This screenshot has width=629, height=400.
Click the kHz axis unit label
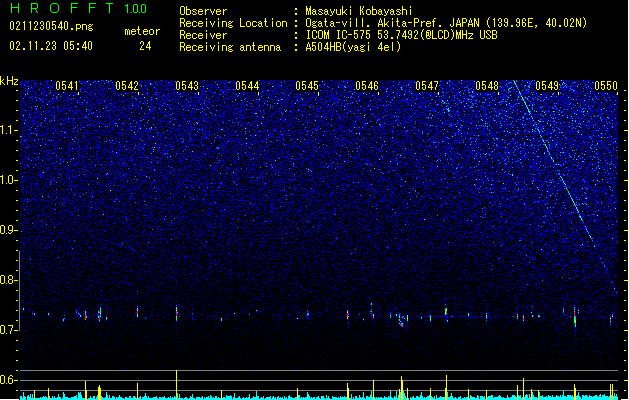point(9,81)
